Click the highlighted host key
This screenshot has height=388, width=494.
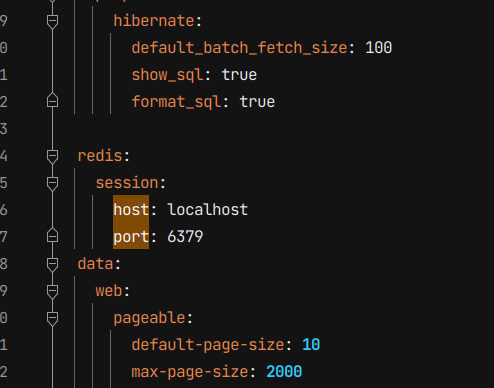[x=131, y=210]
